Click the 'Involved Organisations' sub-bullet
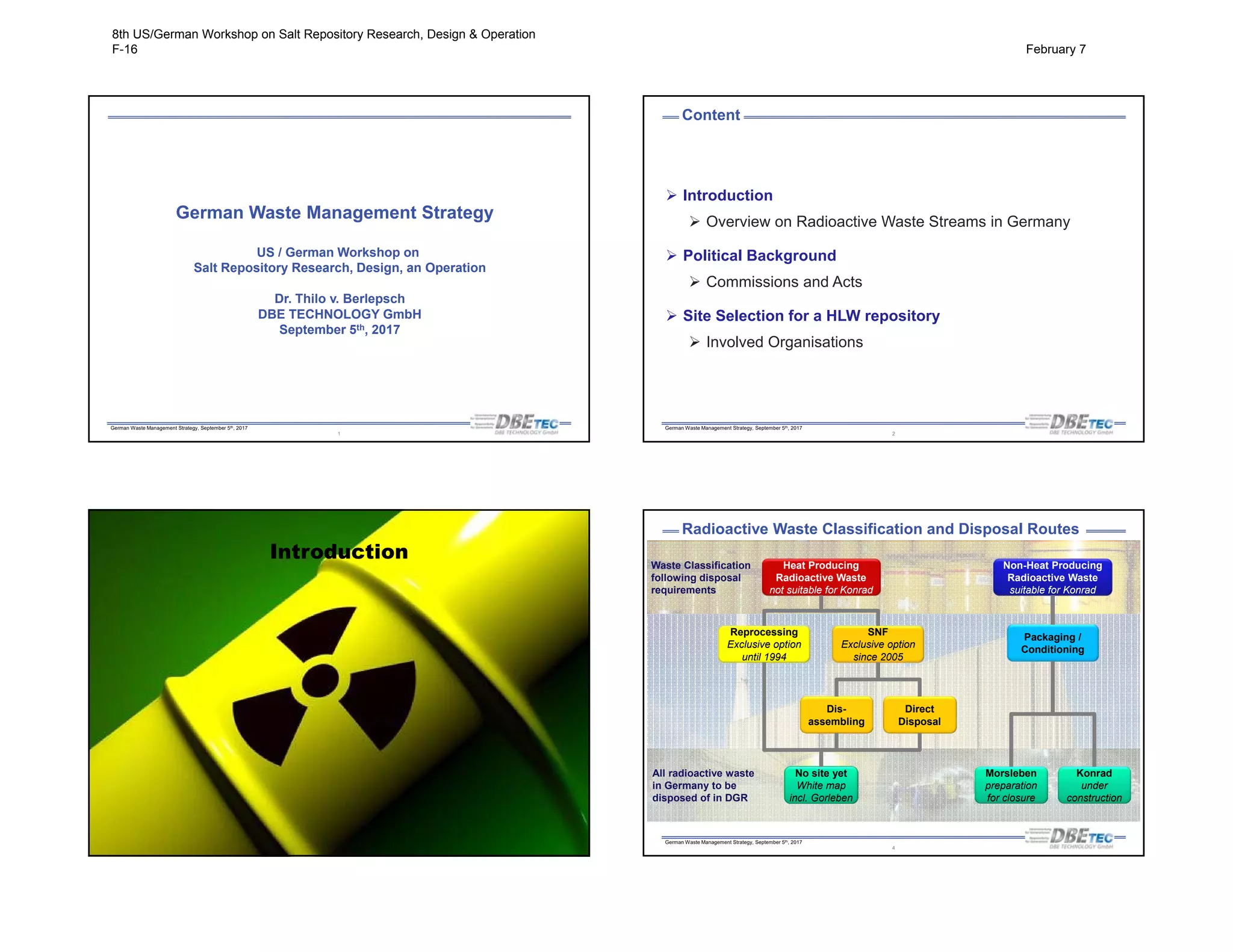 click(784, 342)
